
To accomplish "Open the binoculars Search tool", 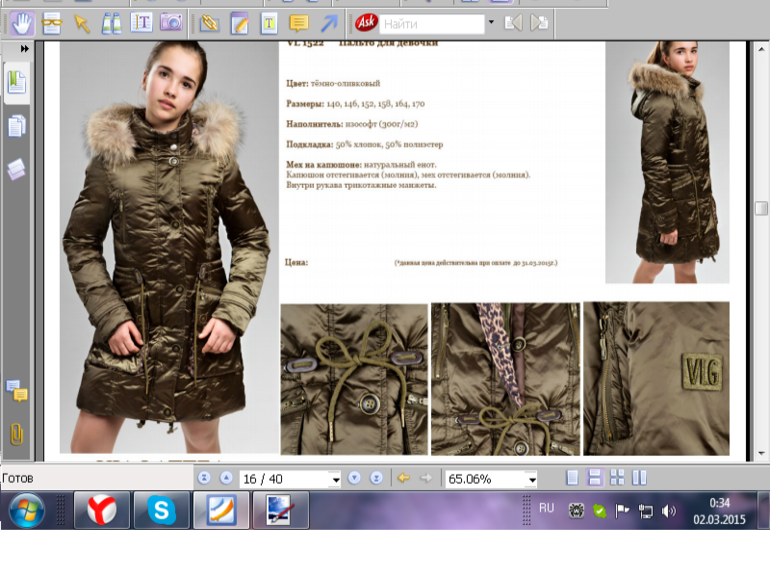I will point(111,22).
